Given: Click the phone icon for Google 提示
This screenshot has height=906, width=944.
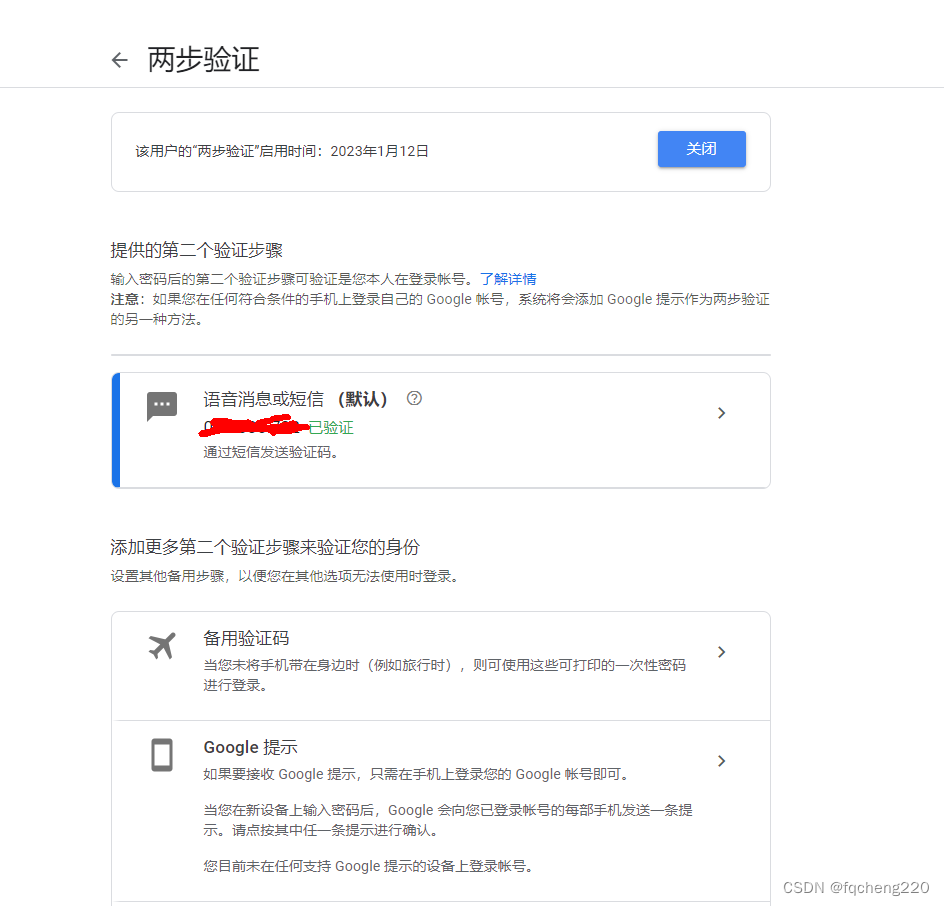Looking at the screenshot, I should (162, 757).
